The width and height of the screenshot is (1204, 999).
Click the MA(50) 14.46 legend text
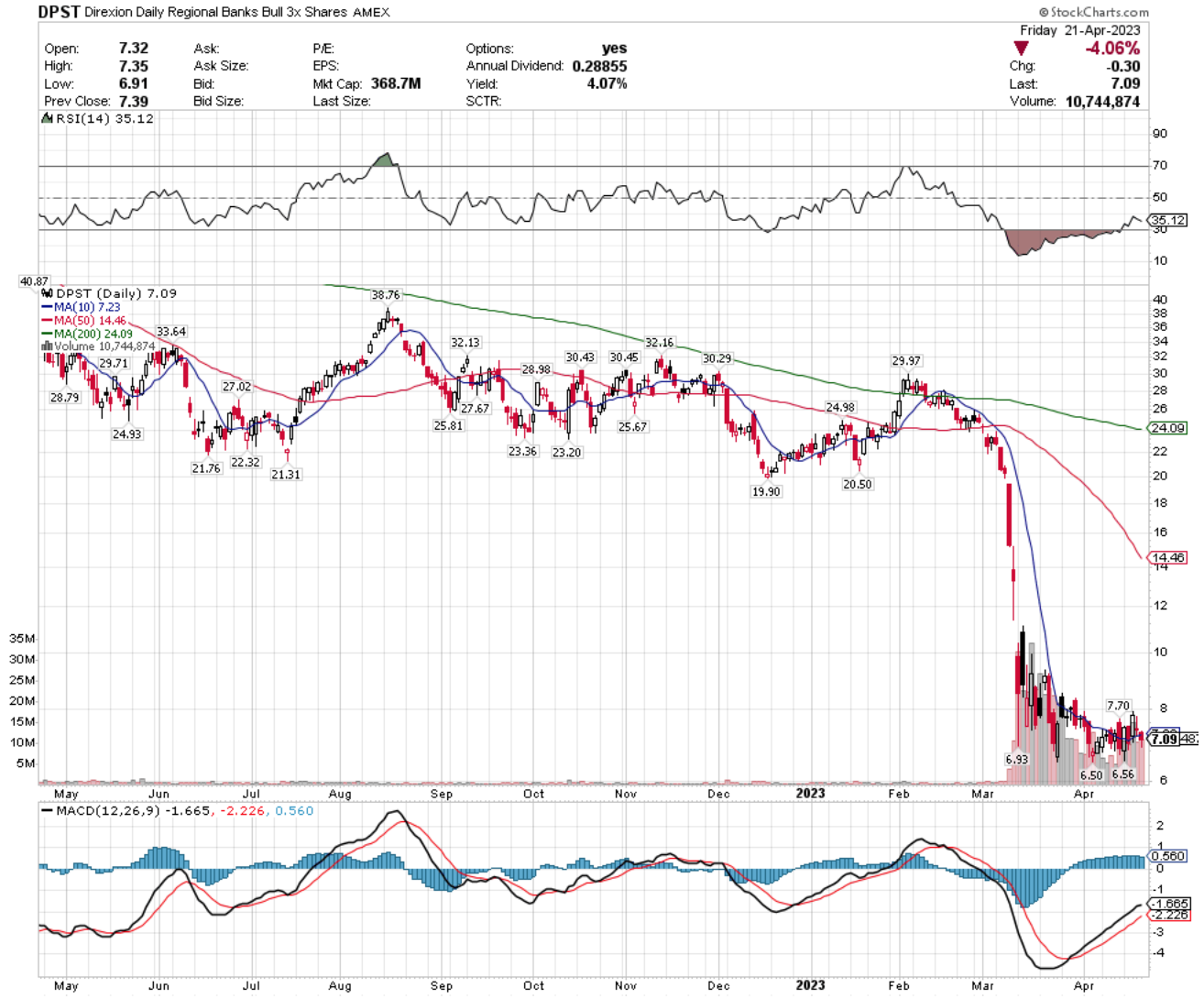click(90, 321)
